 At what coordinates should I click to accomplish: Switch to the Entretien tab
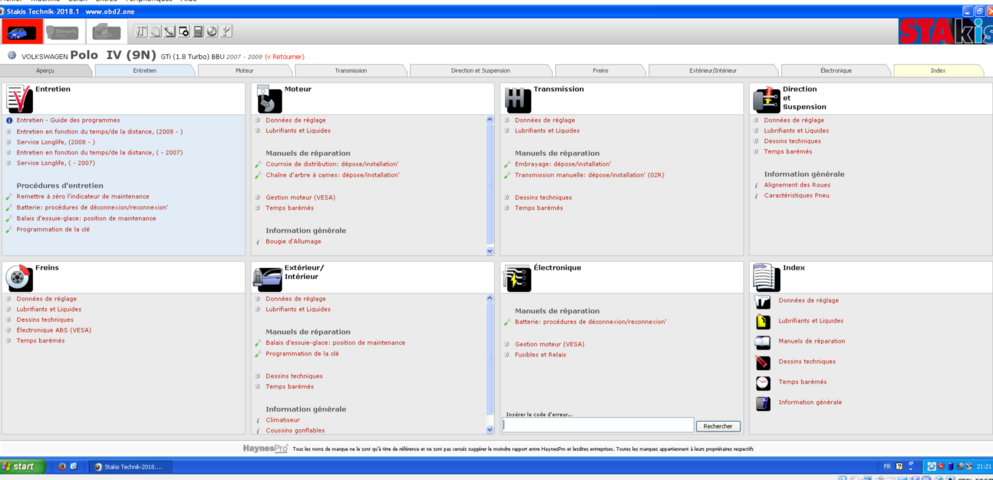(145, 71)
